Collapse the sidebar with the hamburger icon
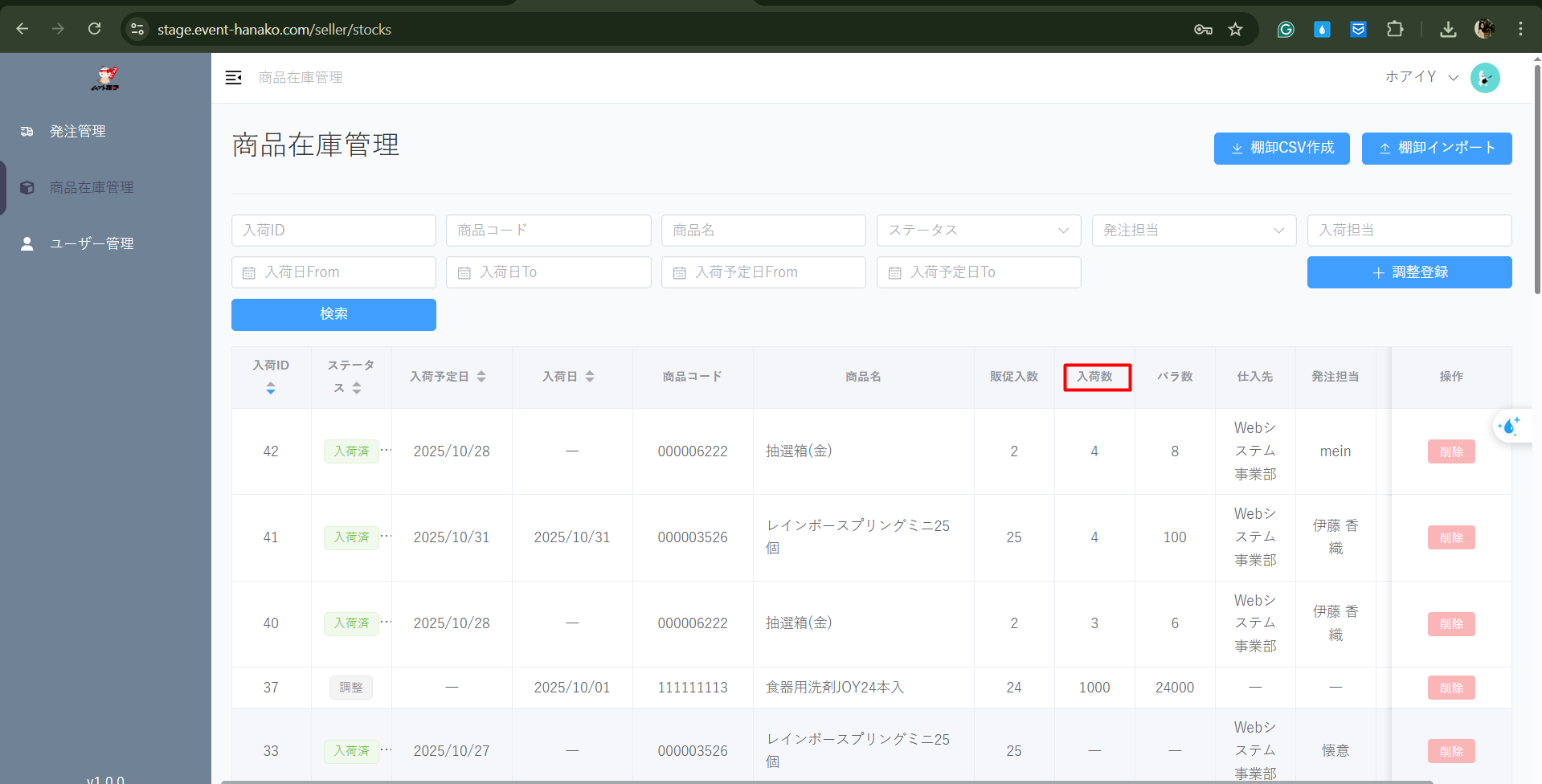This screenshot has width=1542, height=784. coord(234,77)
